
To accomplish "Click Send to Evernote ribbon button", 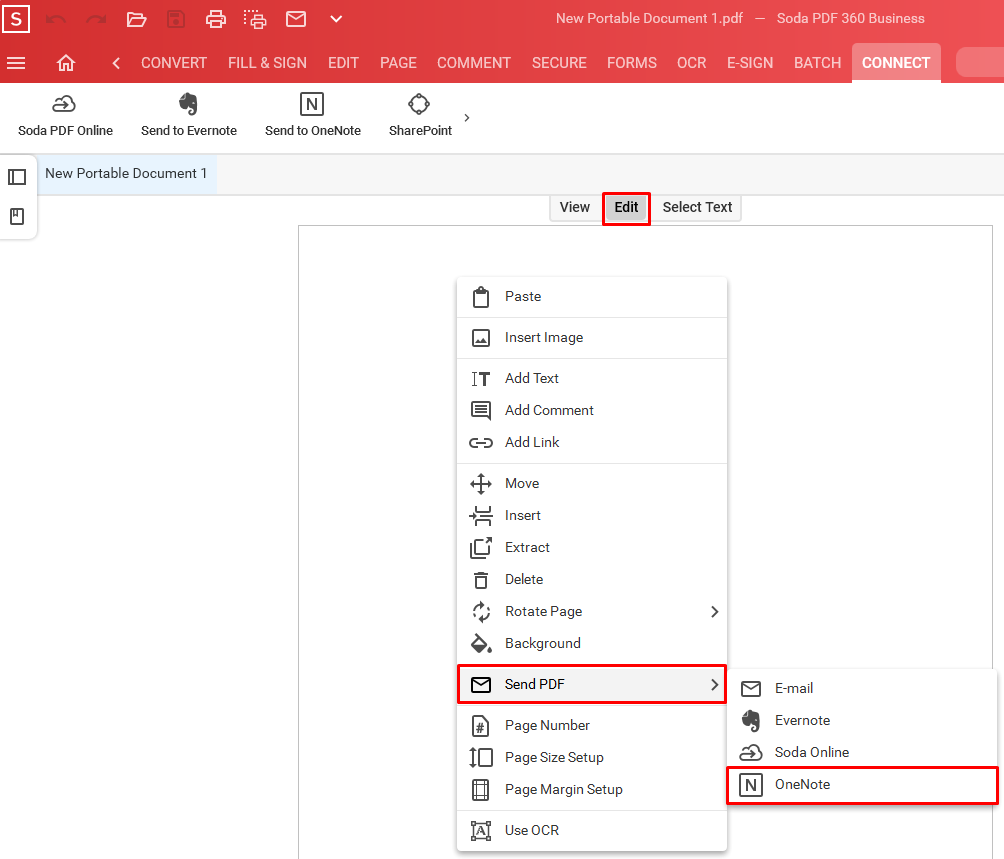I will pos(189,116).
